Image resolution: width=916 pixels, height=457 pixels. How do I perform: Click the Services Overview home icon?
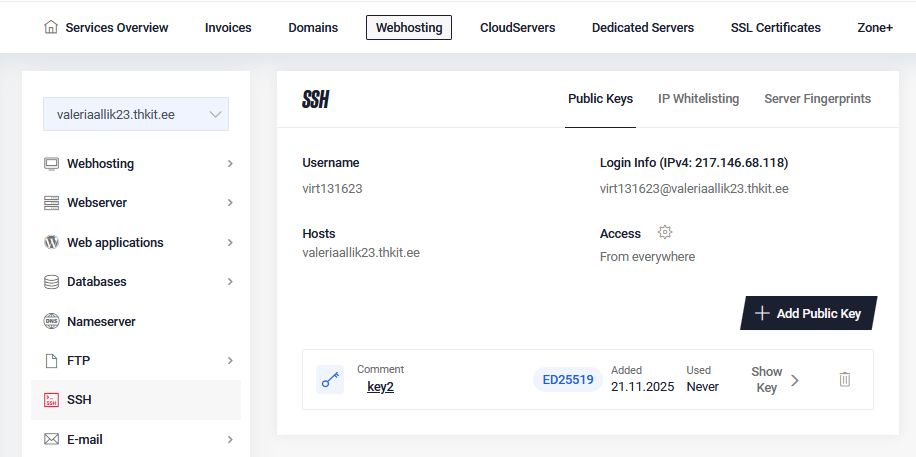51,27
